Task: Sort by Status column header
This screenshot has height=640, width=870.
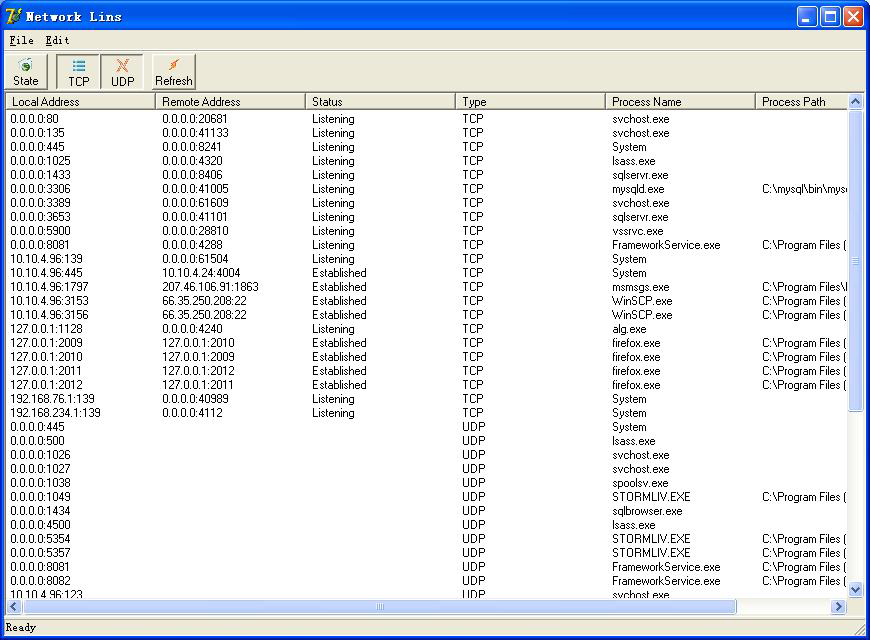Action: click(x=381, y=102)
